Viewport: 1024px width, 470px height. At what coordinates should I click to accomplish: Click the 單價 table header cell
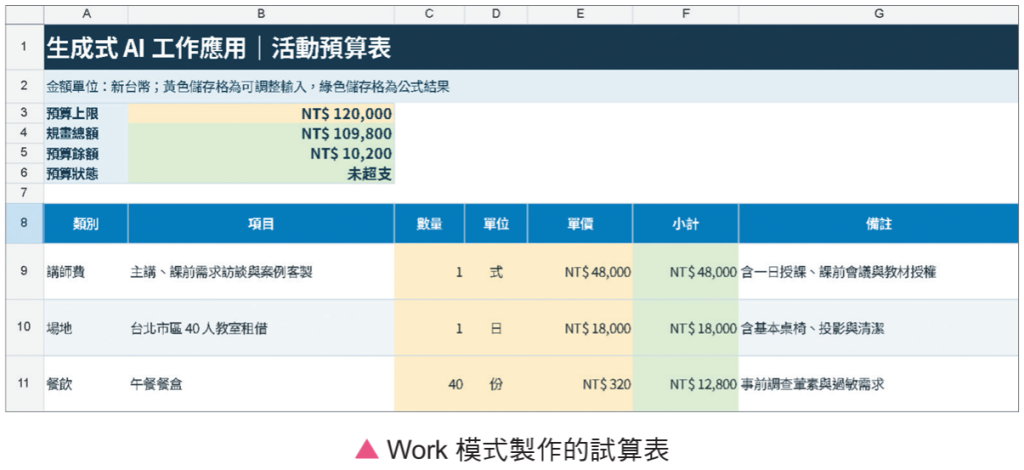pos(580,223)
